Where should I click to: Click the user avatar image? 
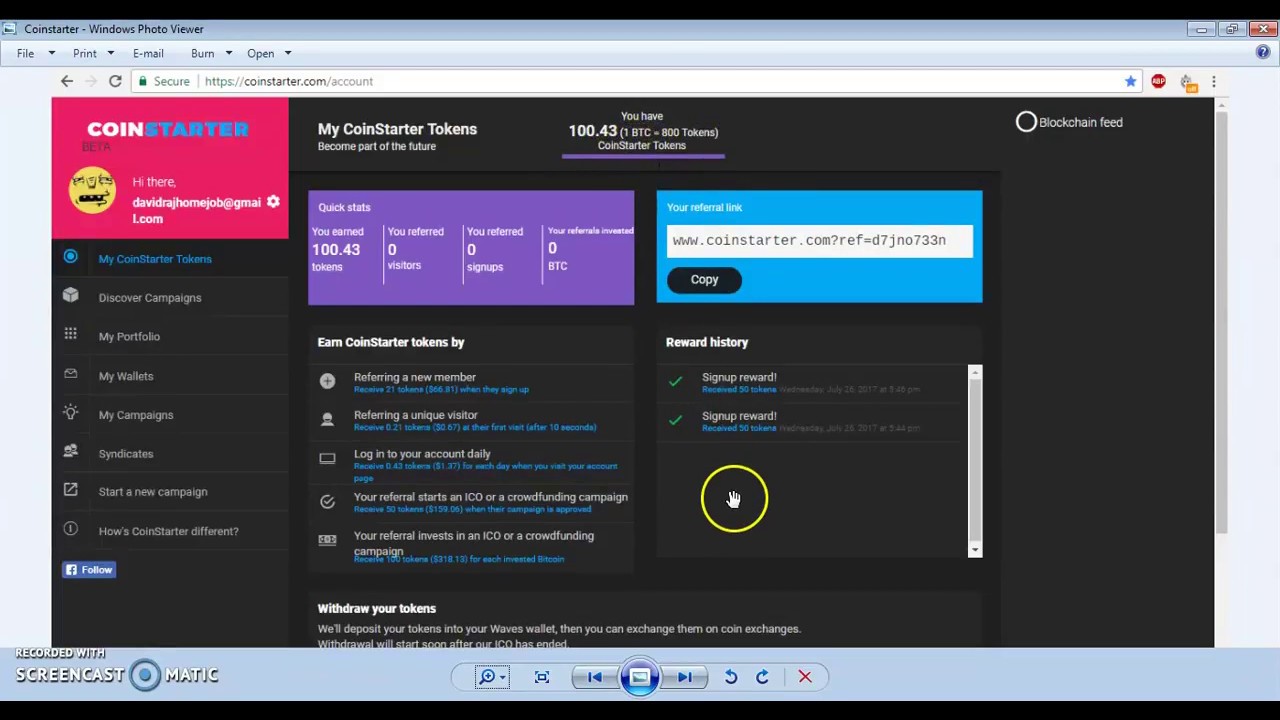pos(92,189)
